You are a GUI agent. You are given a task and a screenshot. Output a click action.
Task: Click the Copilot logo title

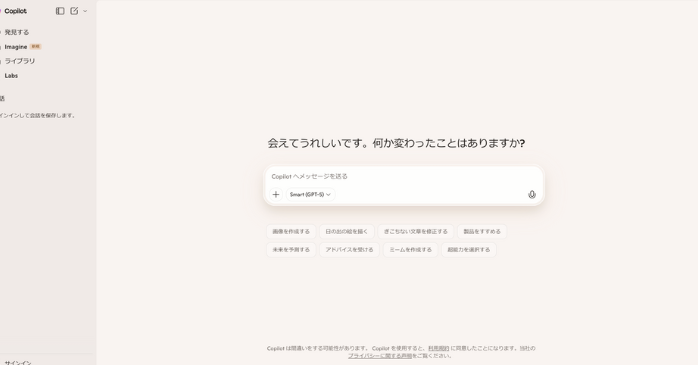tap(15, 11)
